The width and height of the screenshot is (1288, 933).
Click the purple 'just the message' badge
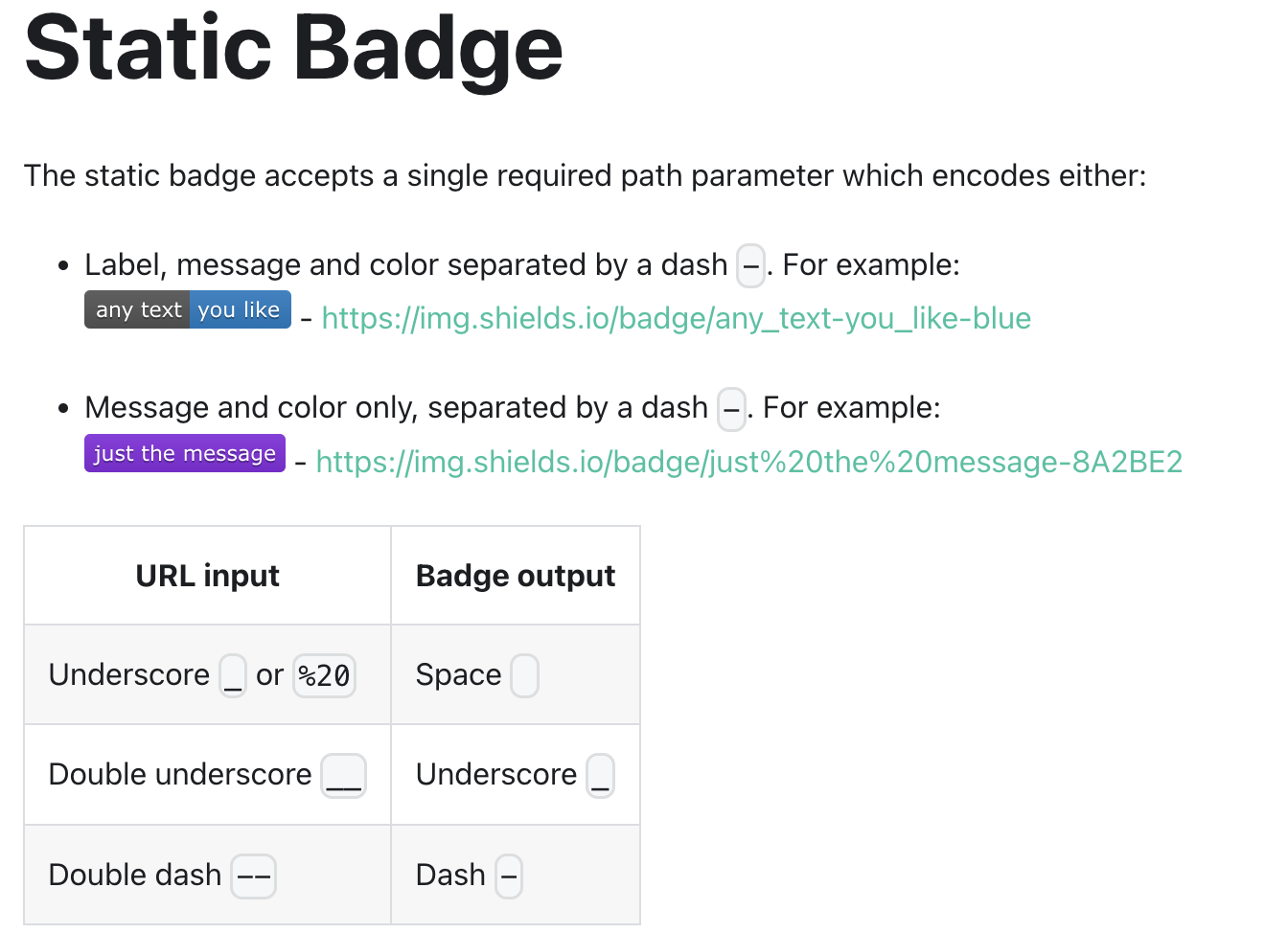184,453
